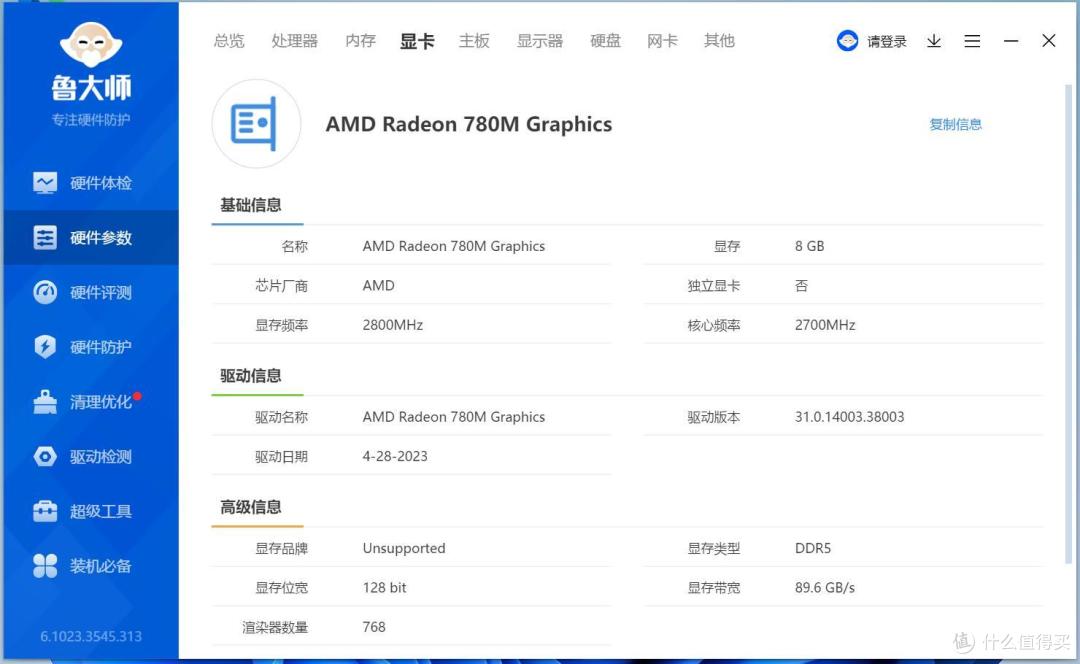Screen dimensions: 1080x664
Task: Click 驱动信息 section heading
Action: [x=251, y=375]
